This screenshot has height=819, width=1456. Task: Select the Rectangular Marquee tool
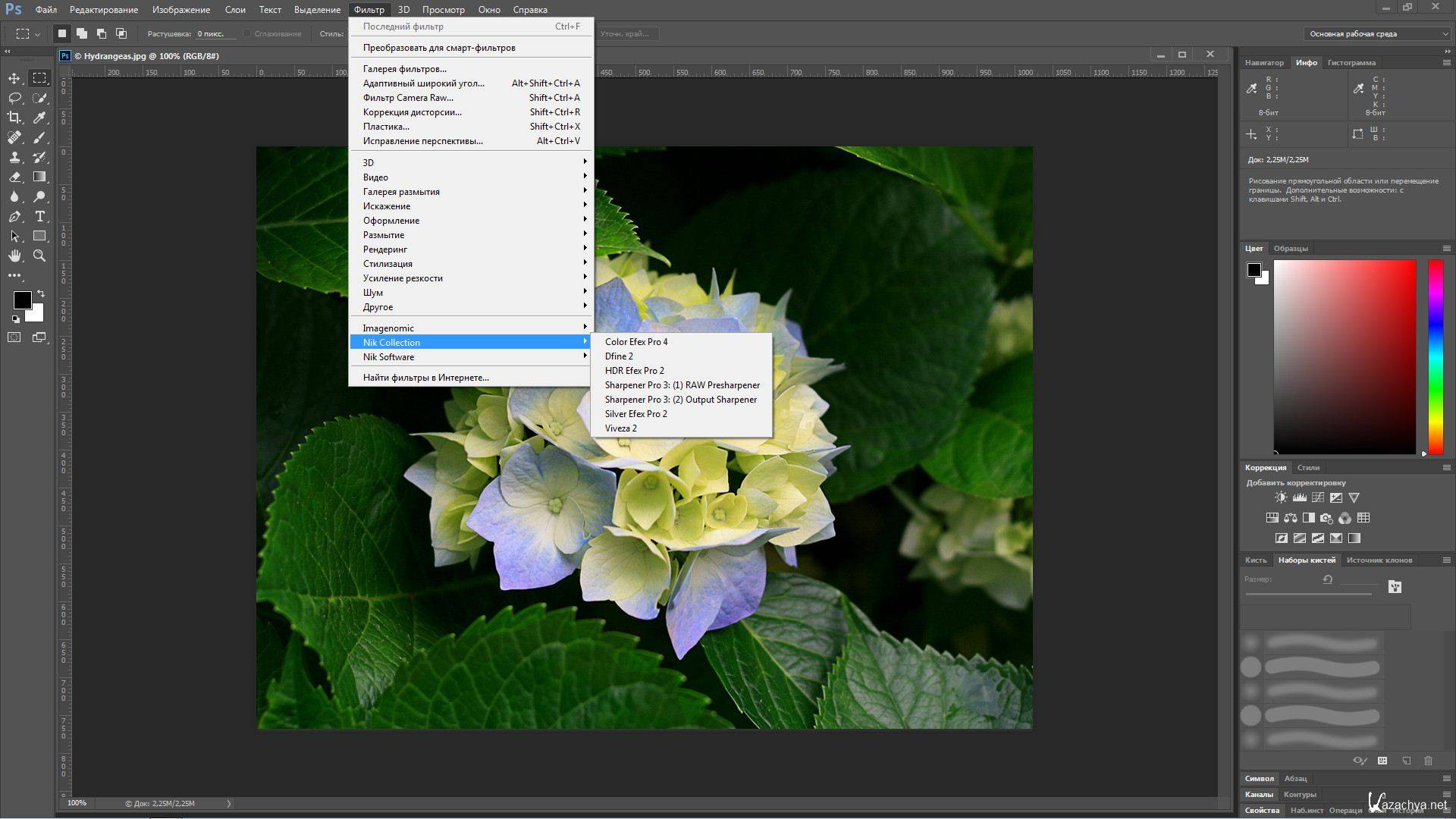[39, 78]
